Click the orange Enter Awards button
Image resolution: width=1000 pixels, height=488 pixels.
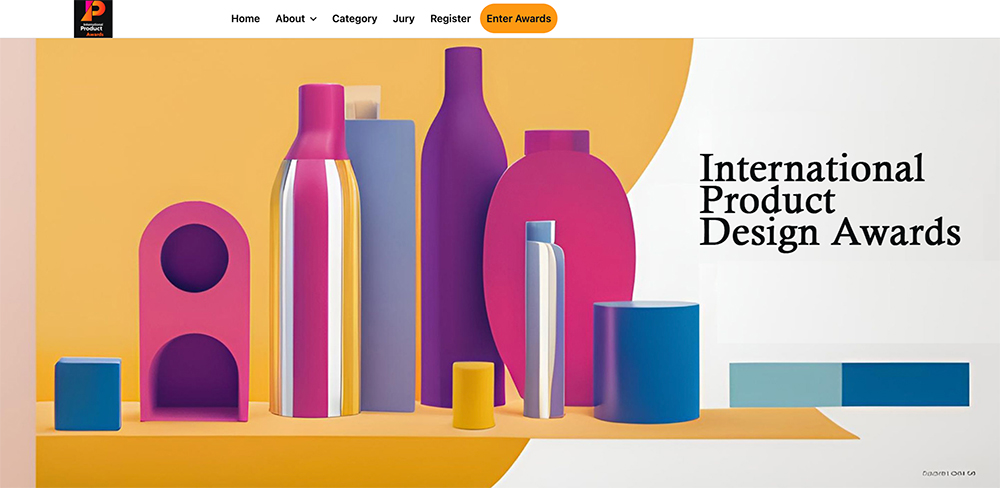518,18
